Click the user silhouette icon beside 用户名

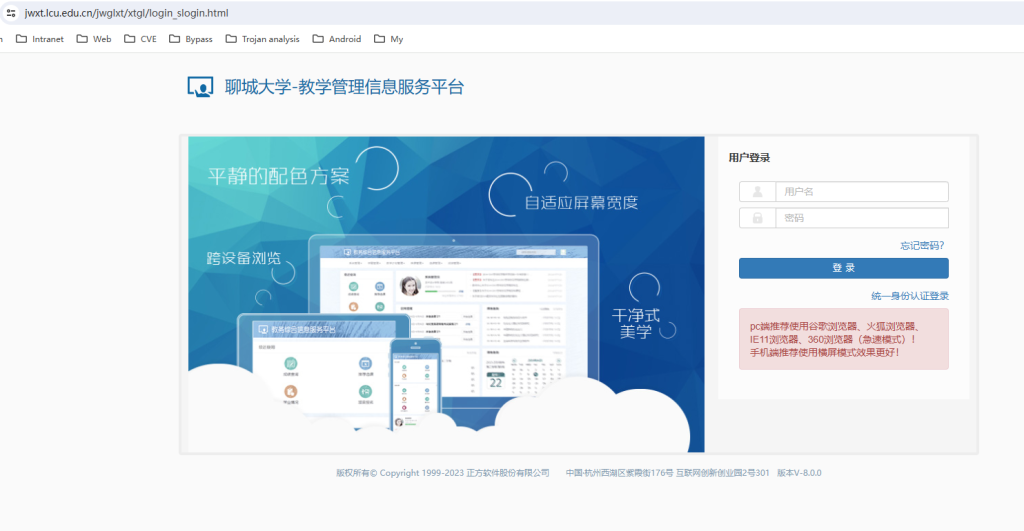coord(757,192)
